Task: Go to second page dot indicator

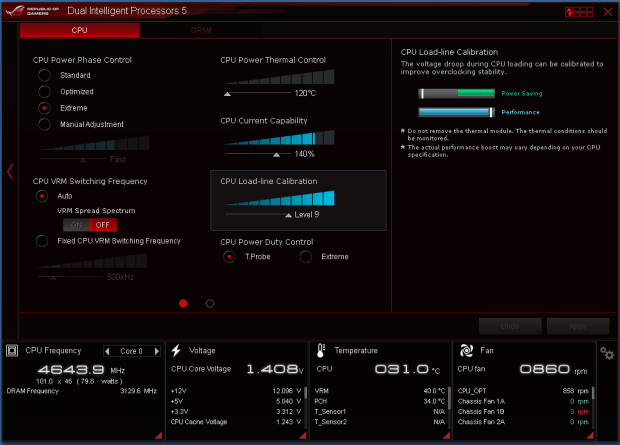Action: (210, 303)
